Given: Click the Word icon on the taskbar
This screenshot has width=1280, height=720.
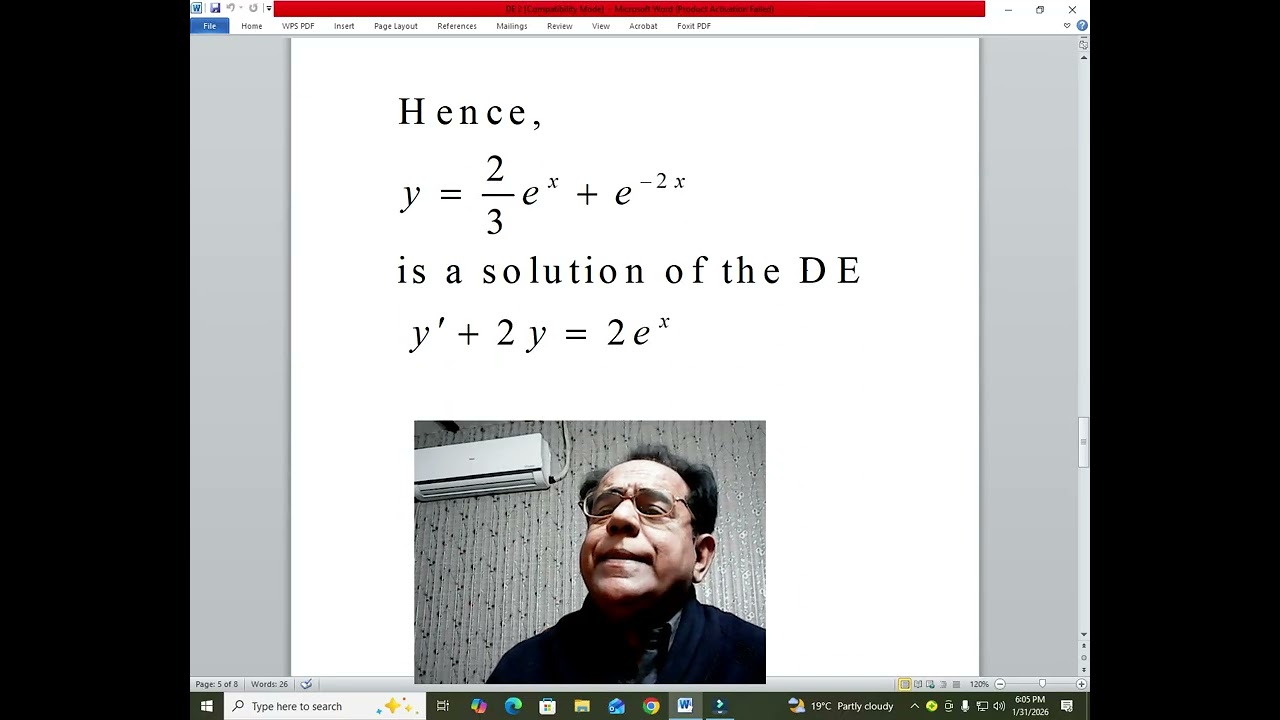Looking at the screenshot, I should click(685, 706).
